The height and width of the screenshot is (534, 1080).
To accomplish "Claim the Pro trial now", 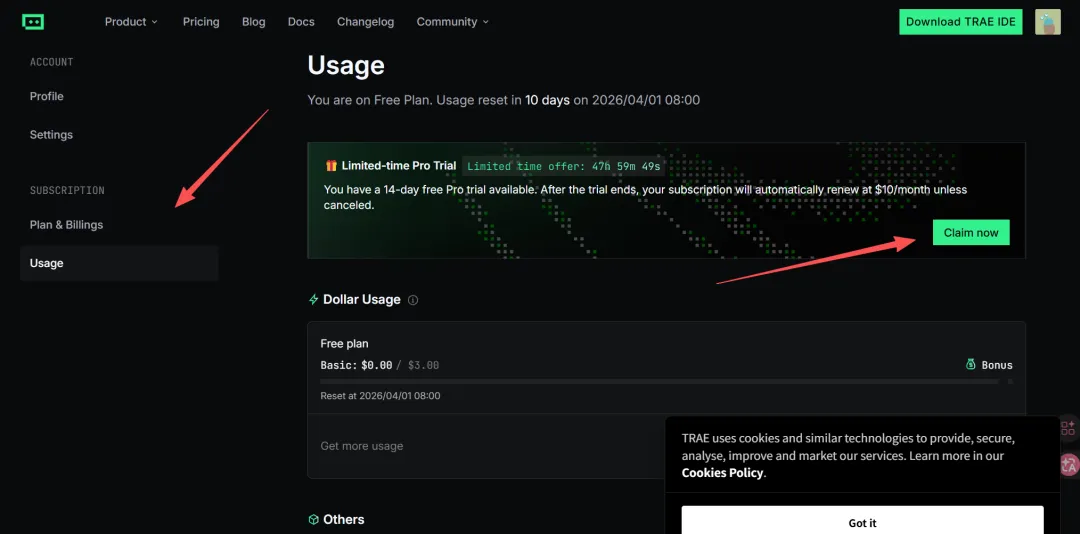I will 970,232.
